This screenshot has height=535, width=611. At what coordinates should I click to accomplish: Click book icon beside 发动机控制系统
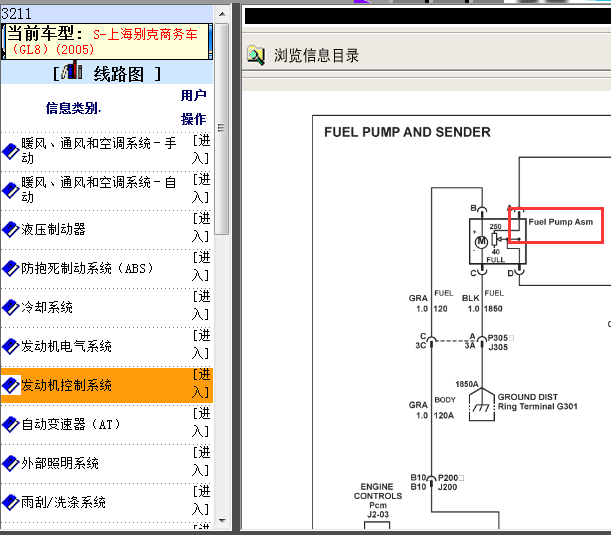click(11, 385)
